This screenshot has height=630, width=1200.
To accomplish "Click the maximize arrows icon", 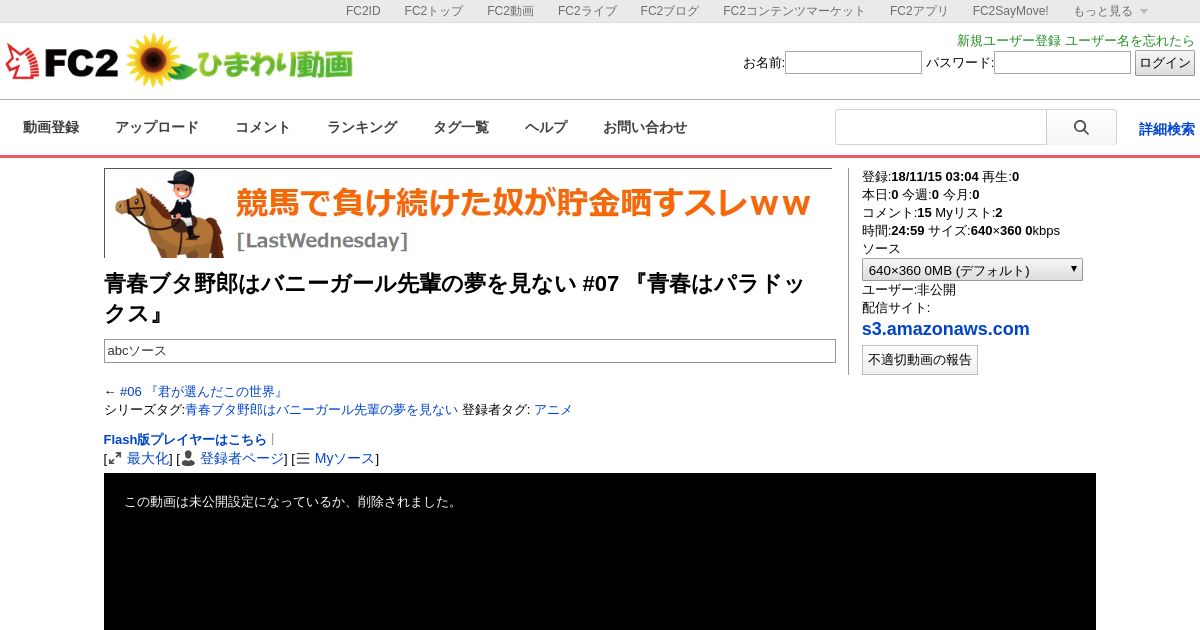I will point(115,459).
